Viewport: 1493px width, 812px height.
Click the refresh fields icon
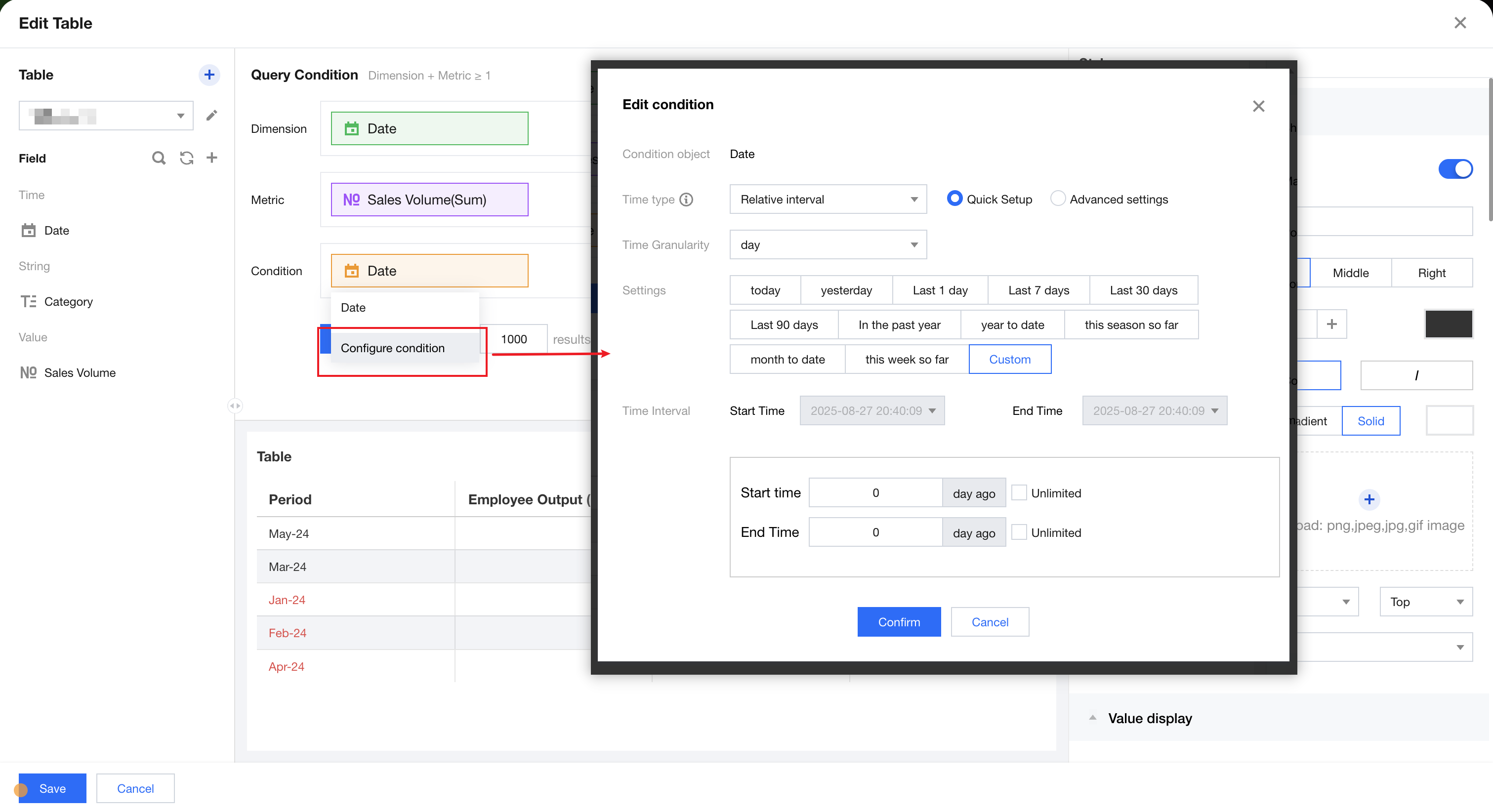point(186,158)
